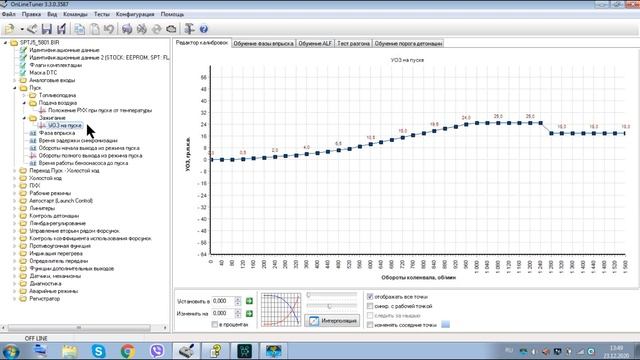Enable синхр. с рабочей точкой checkbox
The image size is (640, 360).
coord(370,306)
